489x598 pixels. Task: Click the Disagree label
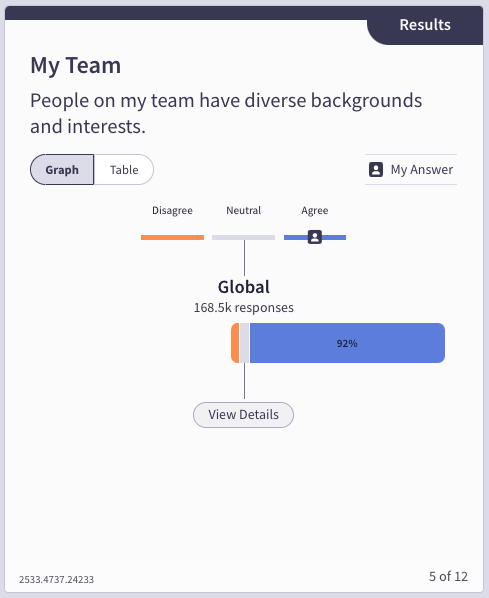172,211
